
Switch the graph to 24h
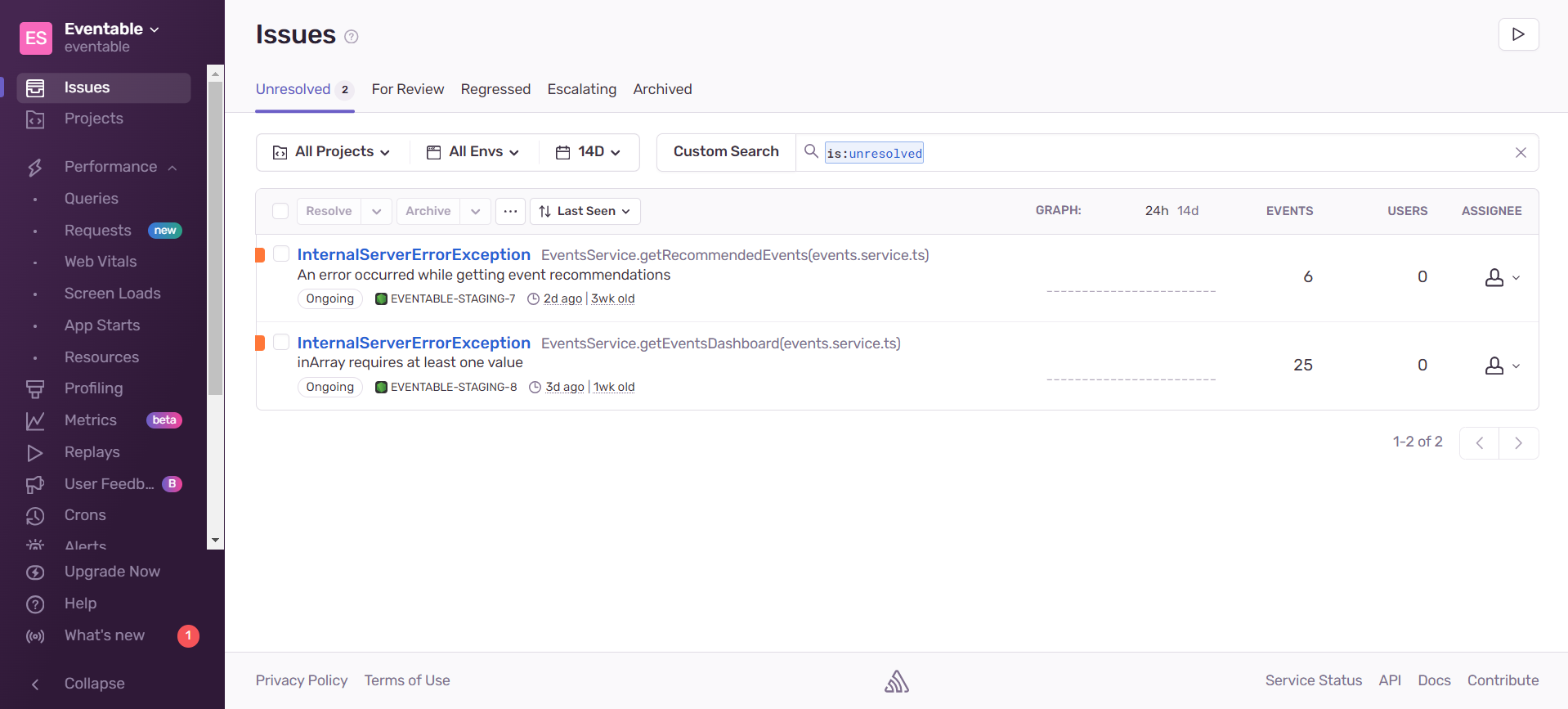(x=1157, y=211)
